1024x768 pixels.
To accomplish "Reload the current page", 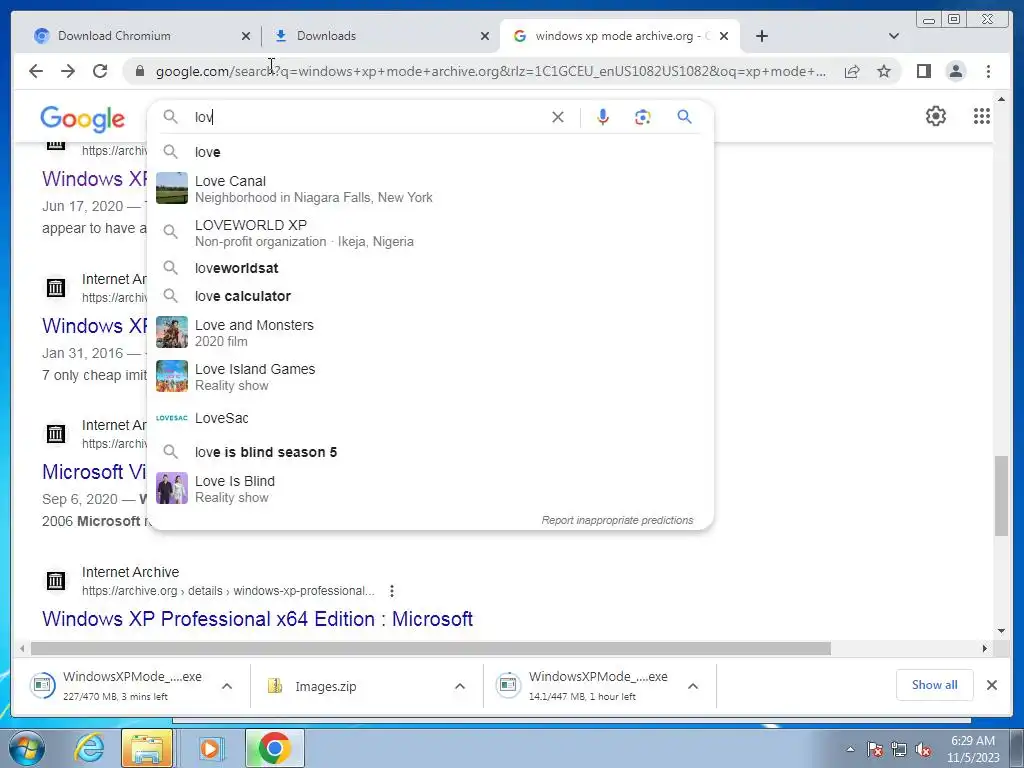I will [100, 71].
